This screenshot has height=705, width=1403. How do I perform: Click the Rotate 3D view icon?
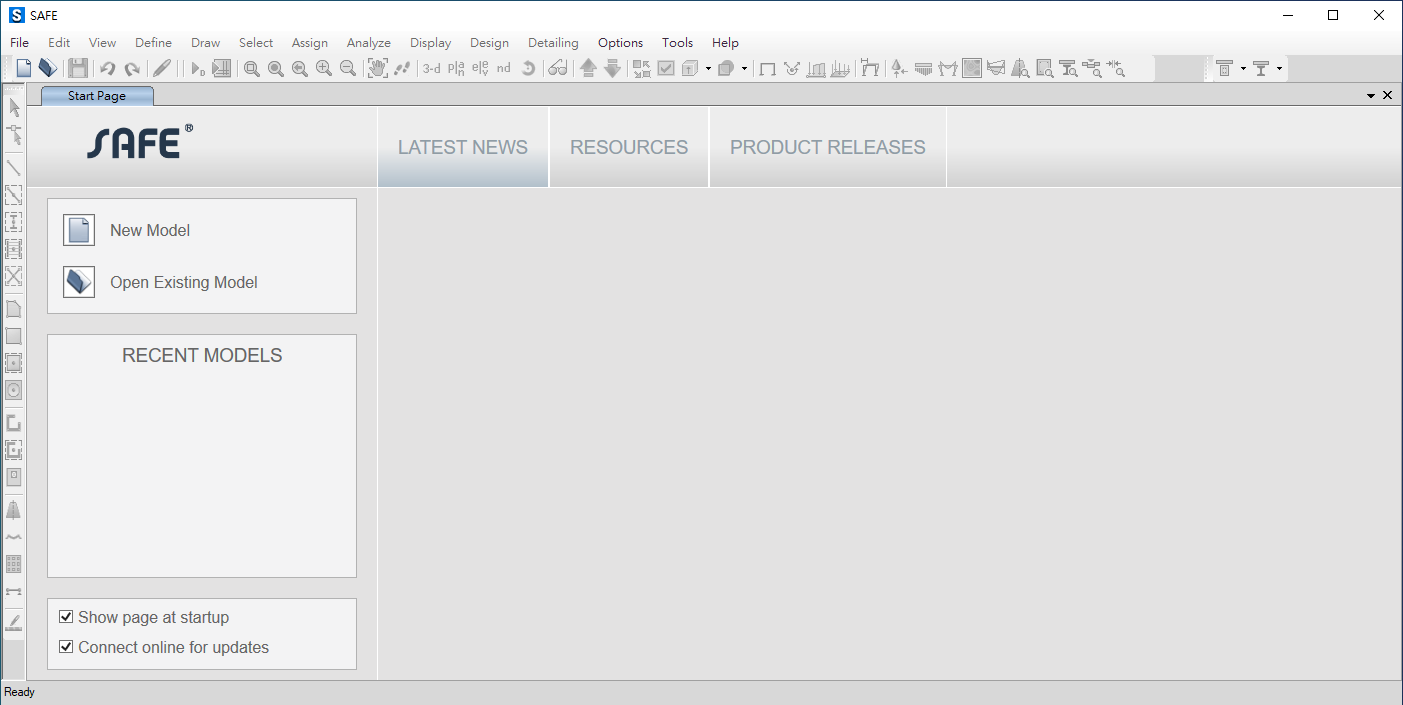click(x=528, y=68)
